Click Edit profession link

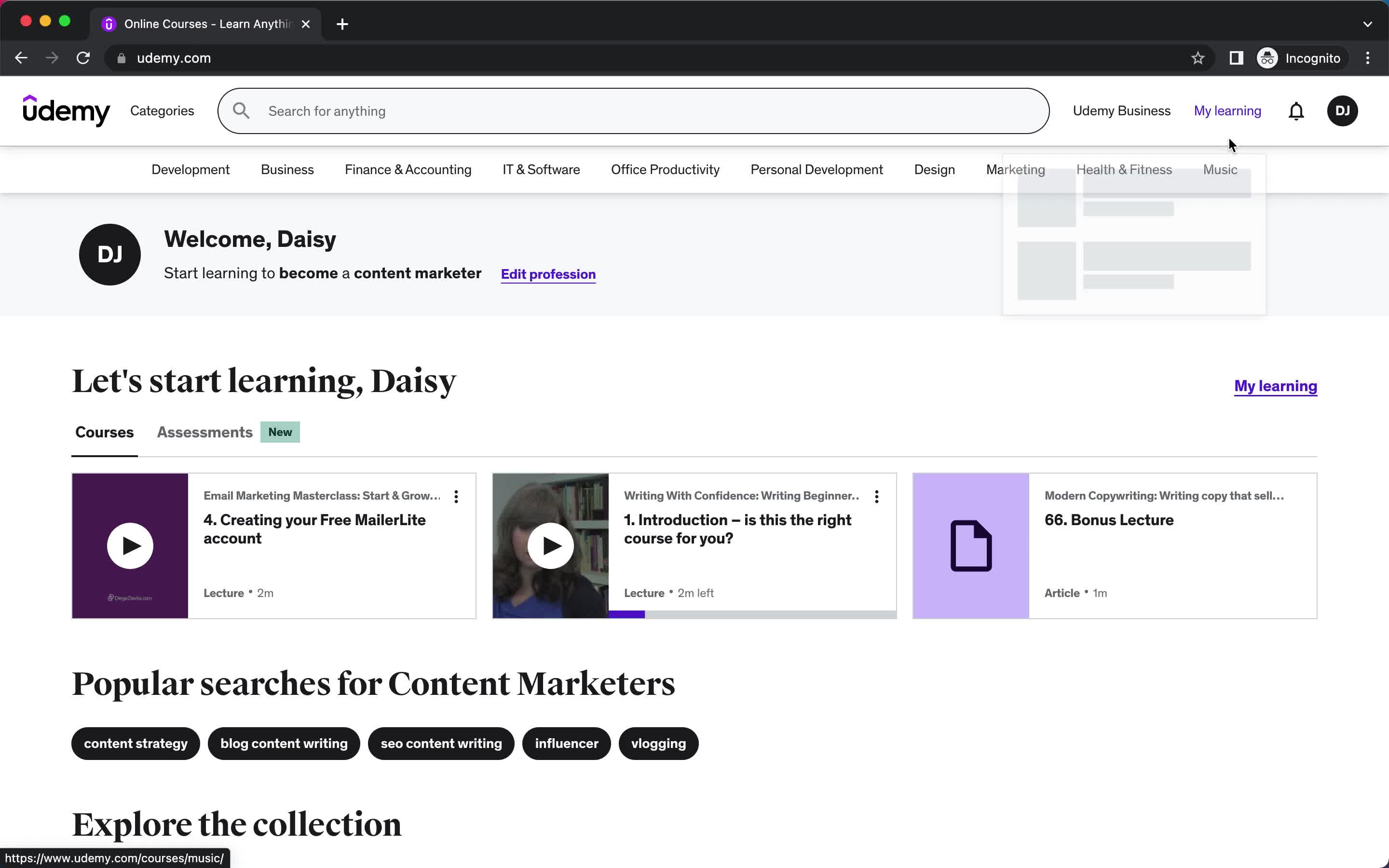click(x=548, y=274)
